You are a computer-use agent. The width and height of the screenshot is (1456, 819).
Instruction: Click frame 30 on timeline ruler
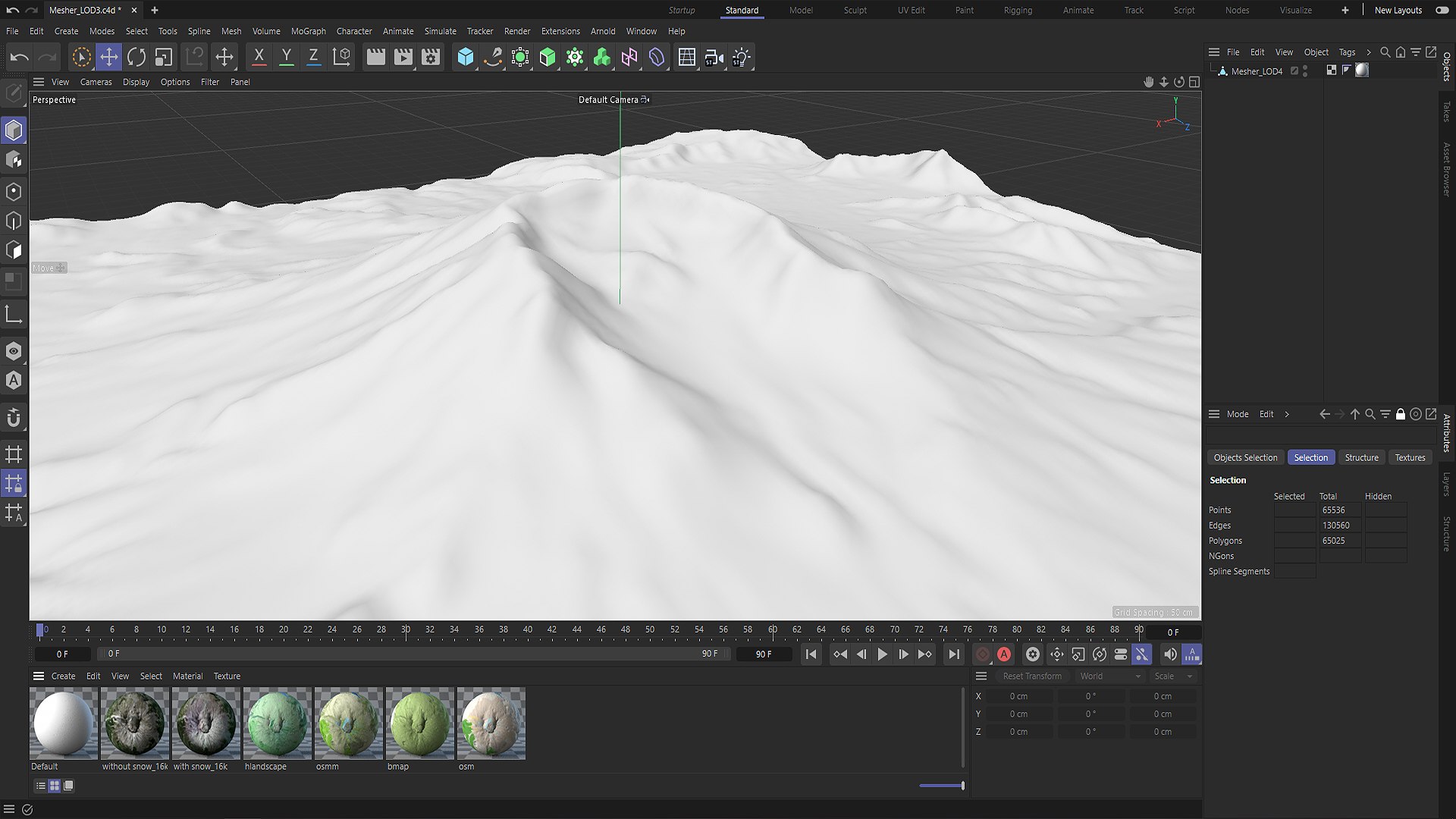tap(406, 629)
